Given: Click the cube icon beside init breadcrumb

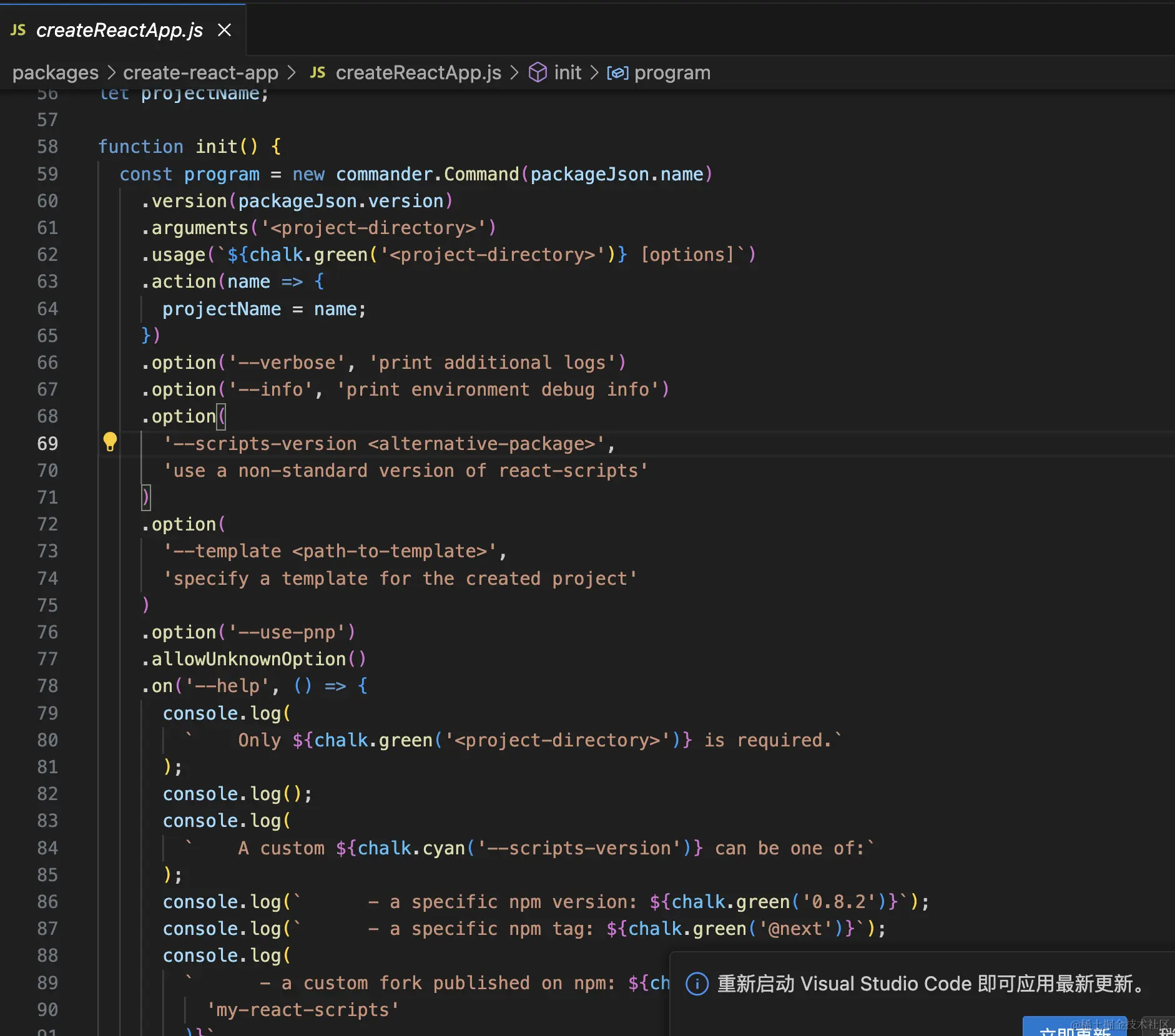Looking at the screenshot, I should click(538, 72).
